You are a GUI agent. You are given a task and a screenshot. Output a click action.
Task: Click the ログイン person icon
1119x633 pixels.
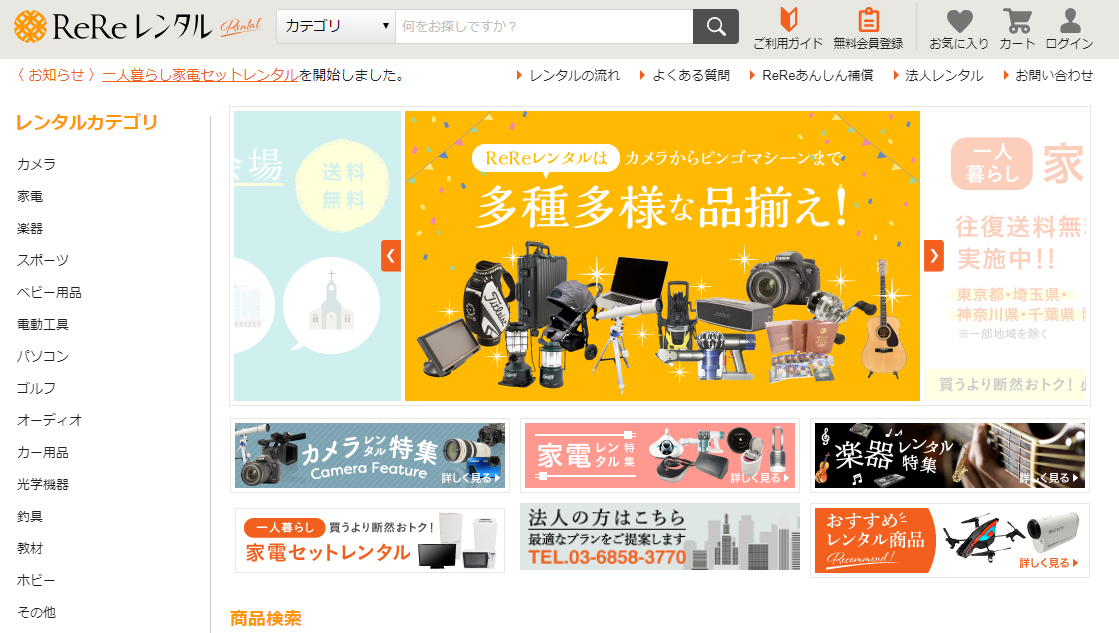1069,21
